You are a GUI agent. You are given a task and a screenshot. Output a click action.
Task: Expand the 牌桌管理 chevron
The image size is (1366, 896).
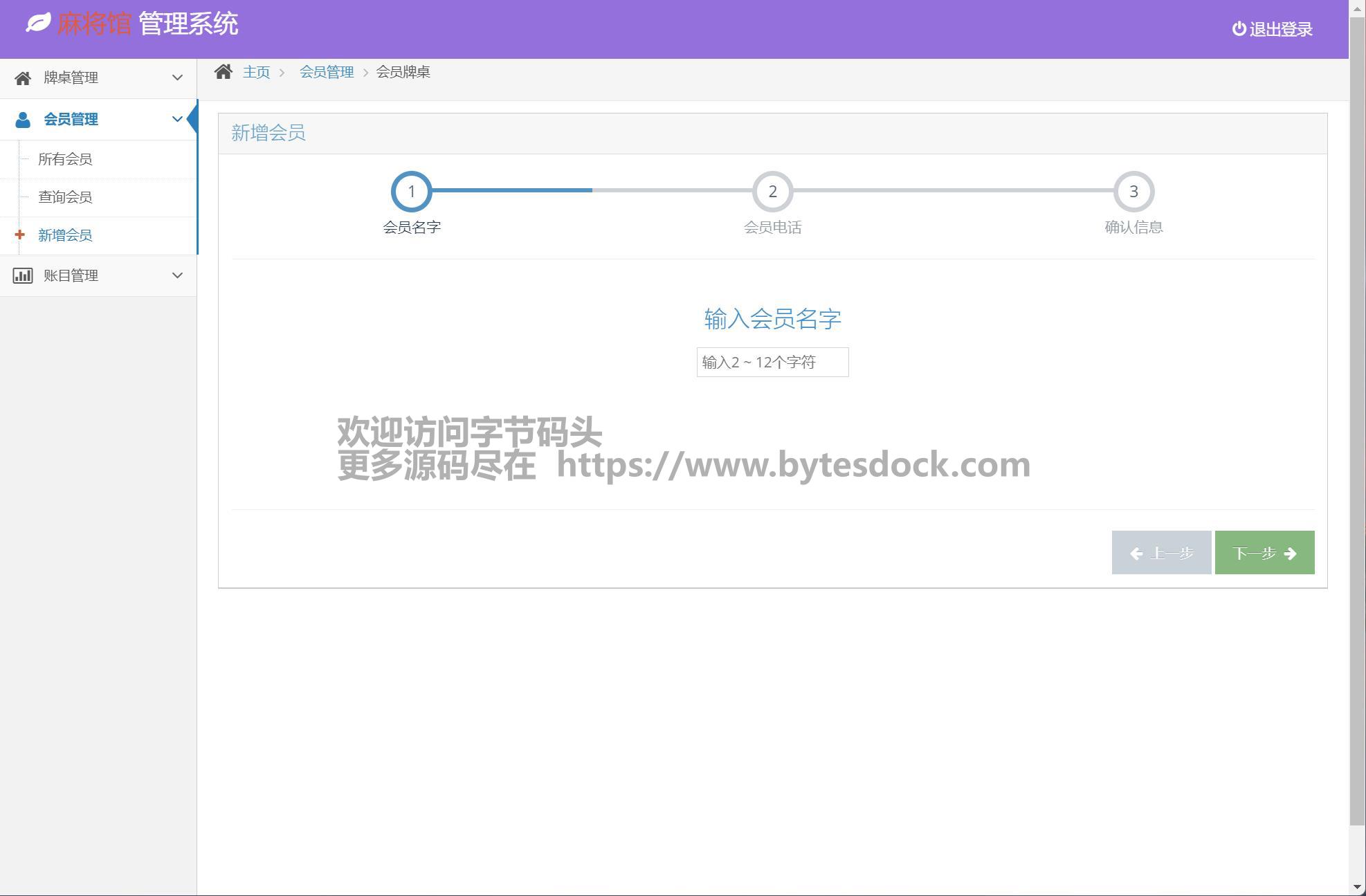pos(177,77)
